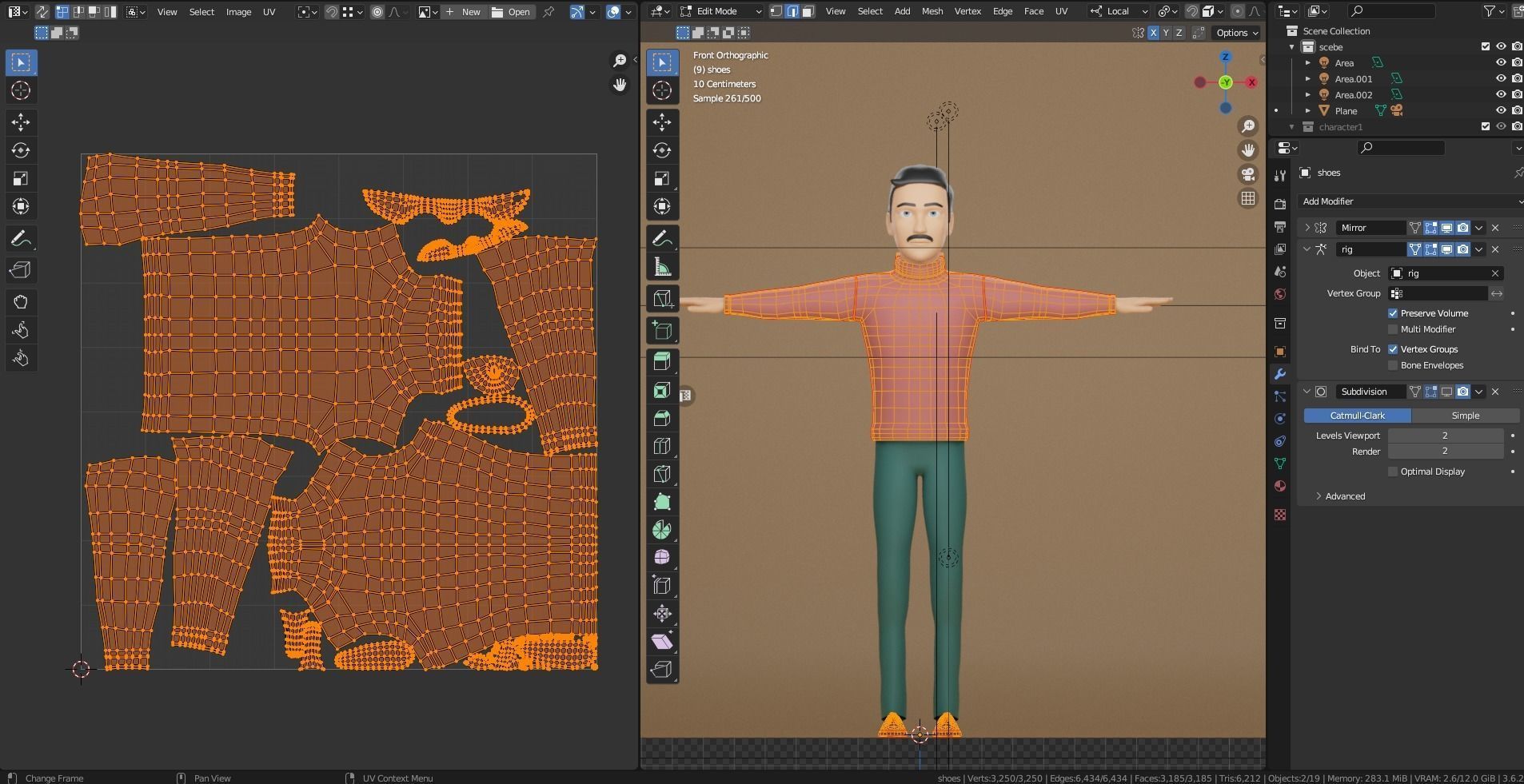This screenshot has width=1524, height=784.
Task: Collapse the Subdivision modifier panel
Action: pos(1307,392)
